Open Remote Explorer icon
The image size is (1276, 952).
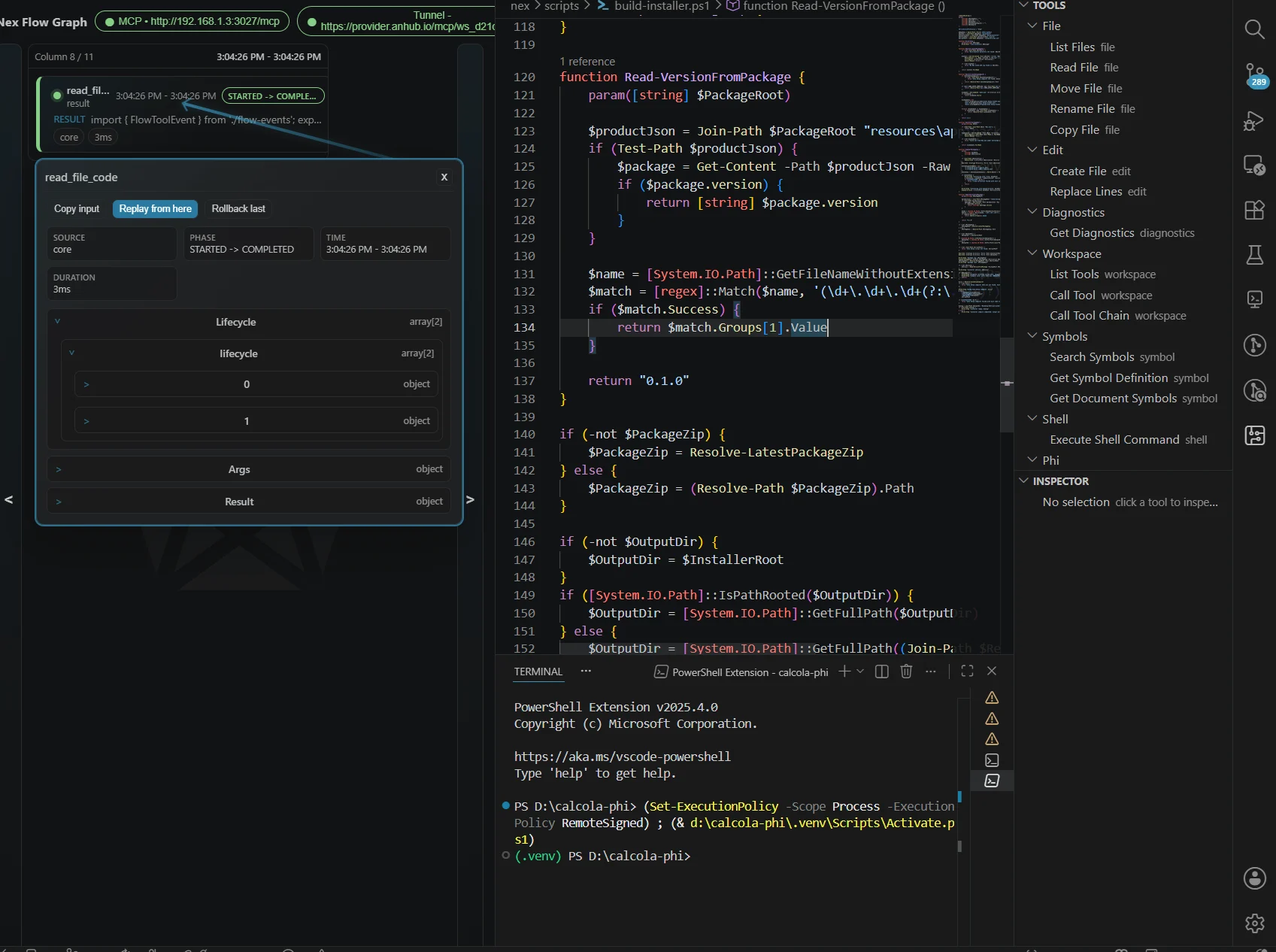coord(1254,165)
